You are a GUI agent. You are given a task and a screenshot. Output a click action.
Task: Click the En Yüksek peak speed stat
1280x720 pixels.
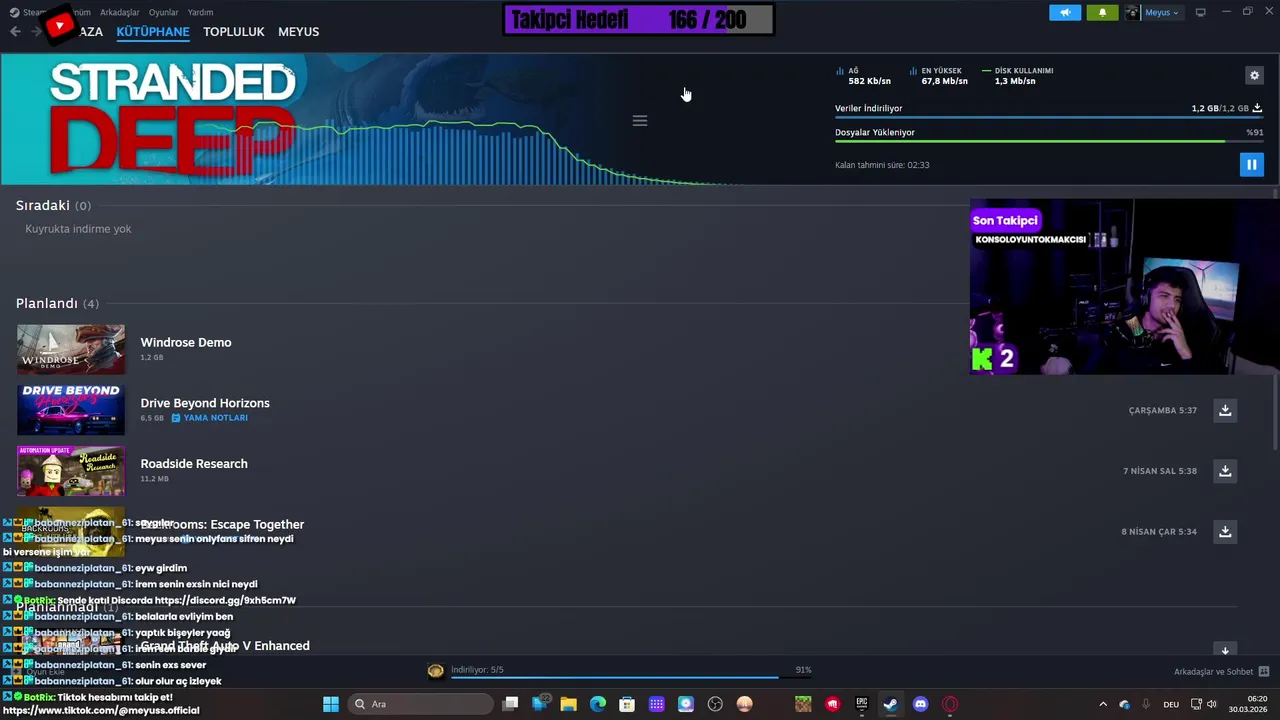click(x=938, y=76)
